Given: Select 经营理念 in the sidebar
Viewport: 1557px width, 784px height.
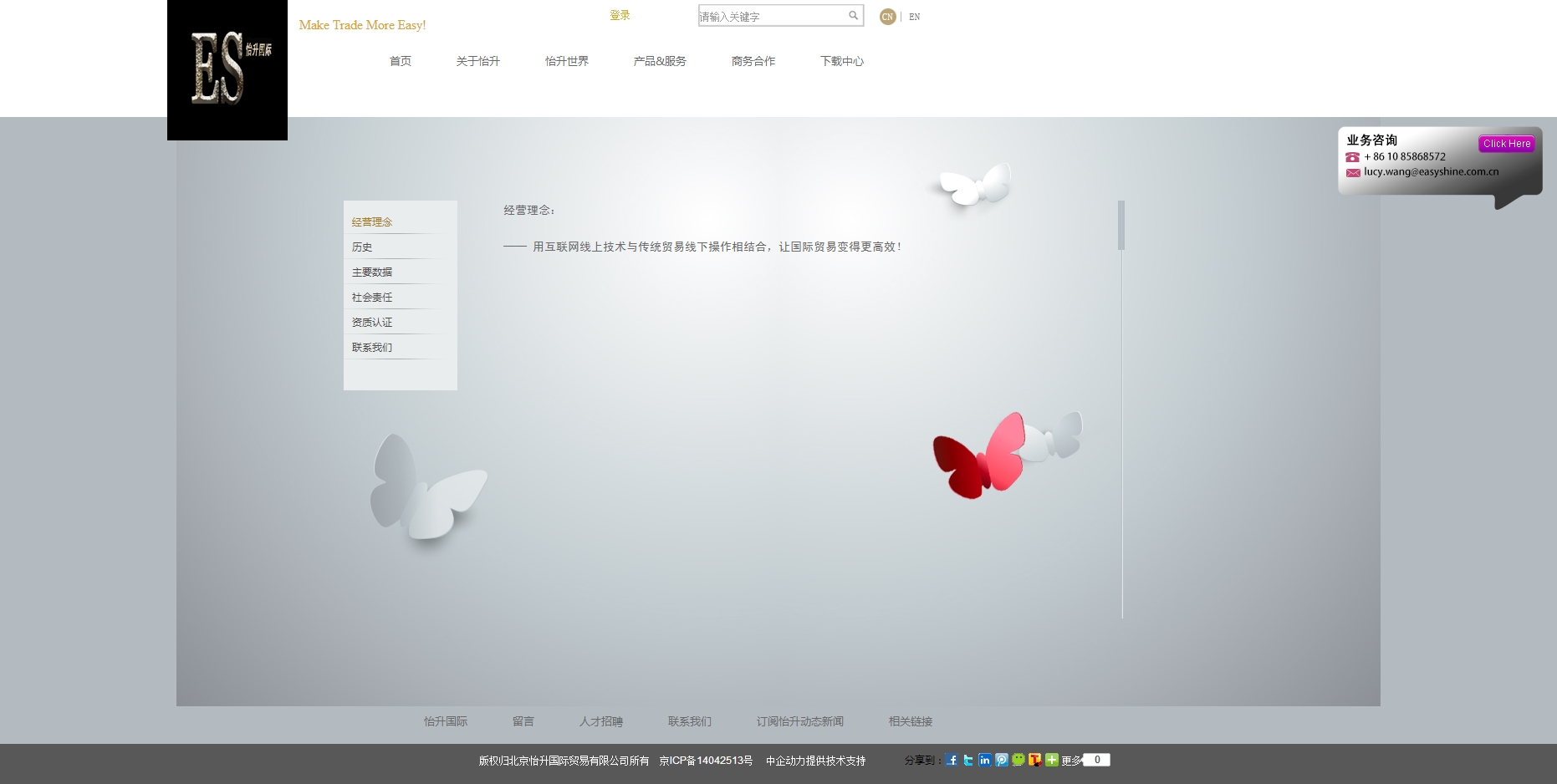Looking at the screenshot, I should 372,222.
